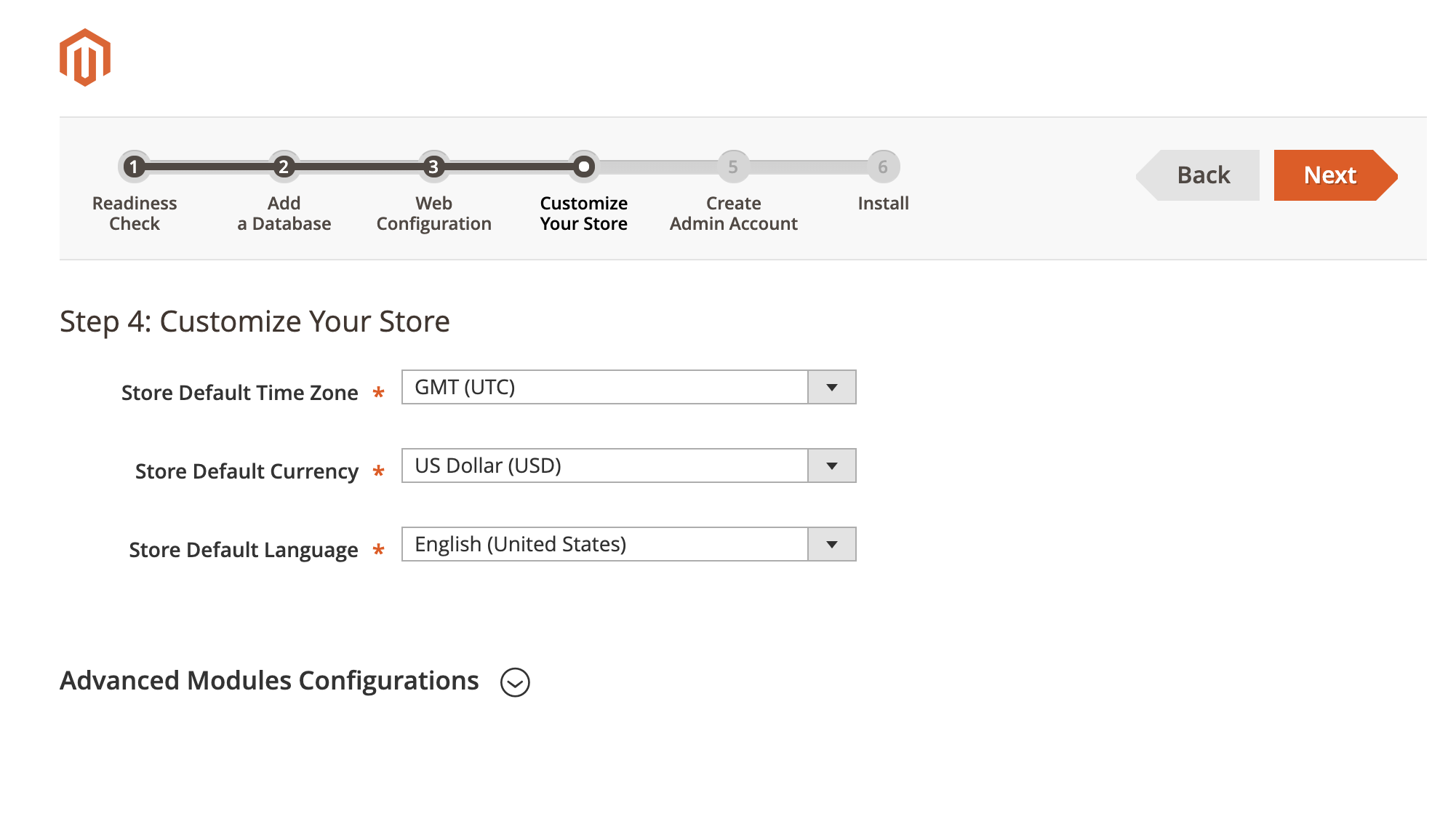Click step 2 Add a Database circle
Viewport: 1456px width, 819px height.
pyautogui.click(x=284, y=166)
